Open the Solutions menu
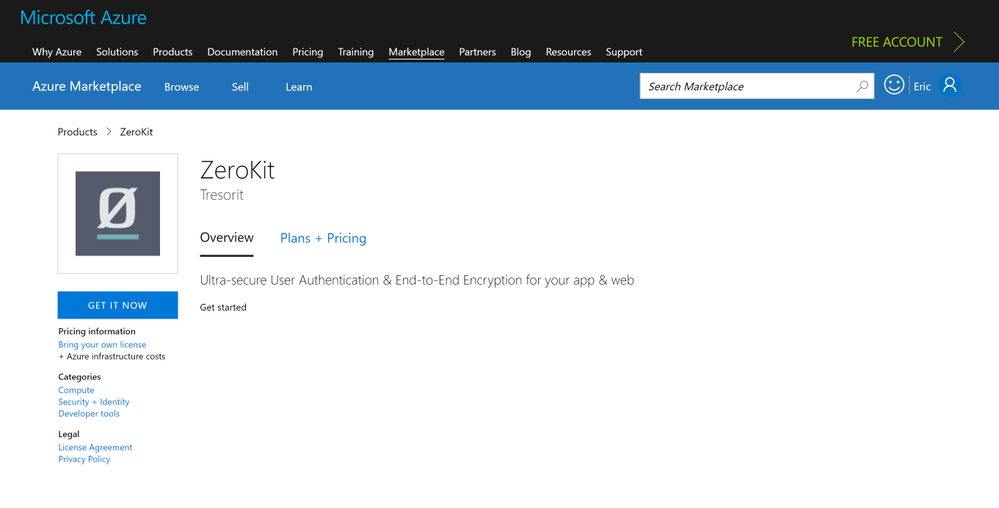The image size is (999, 508). (117, 52)
